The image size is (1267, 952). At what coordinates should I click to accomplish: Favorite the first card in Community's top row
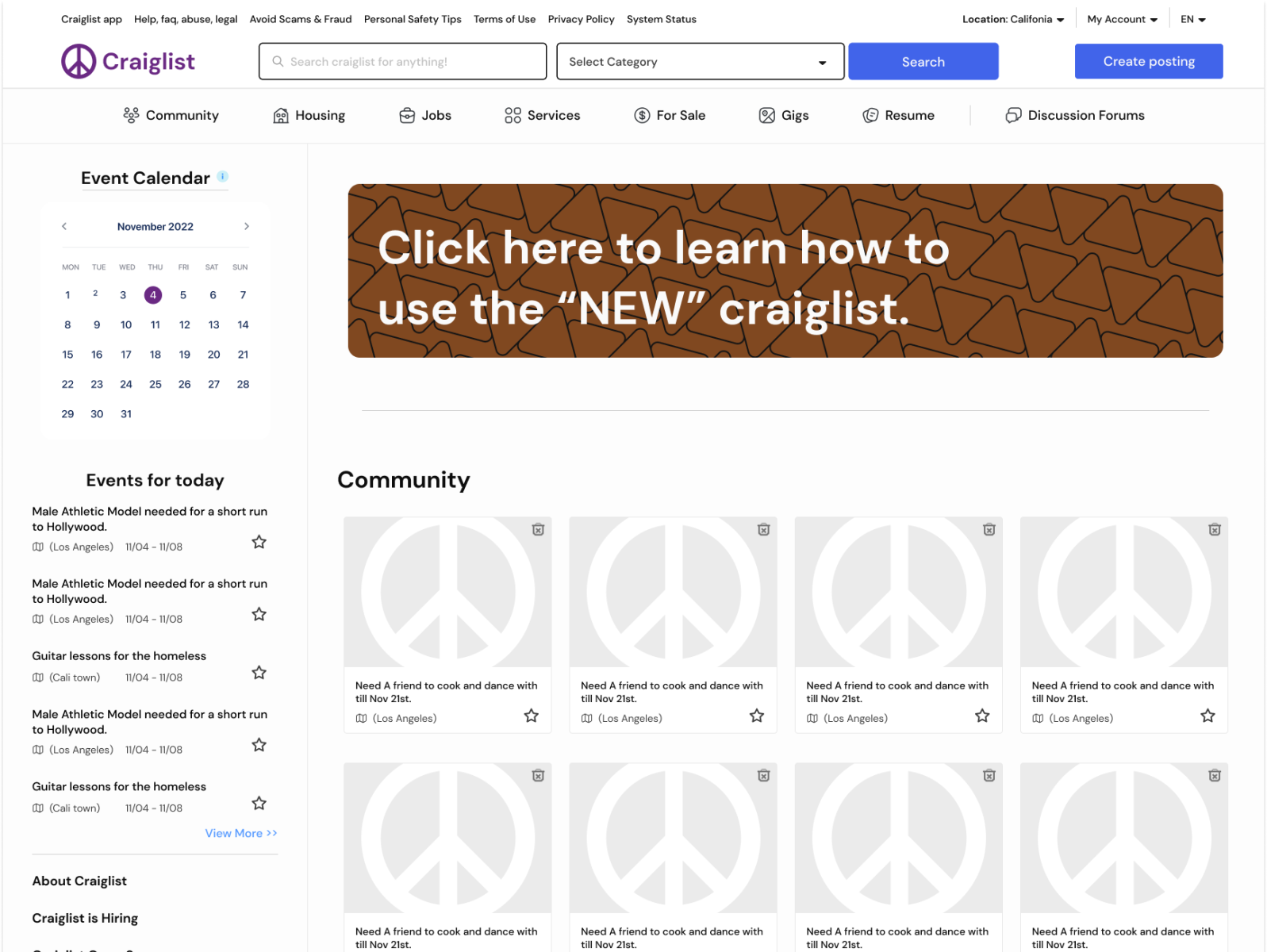tap(532, 716)
